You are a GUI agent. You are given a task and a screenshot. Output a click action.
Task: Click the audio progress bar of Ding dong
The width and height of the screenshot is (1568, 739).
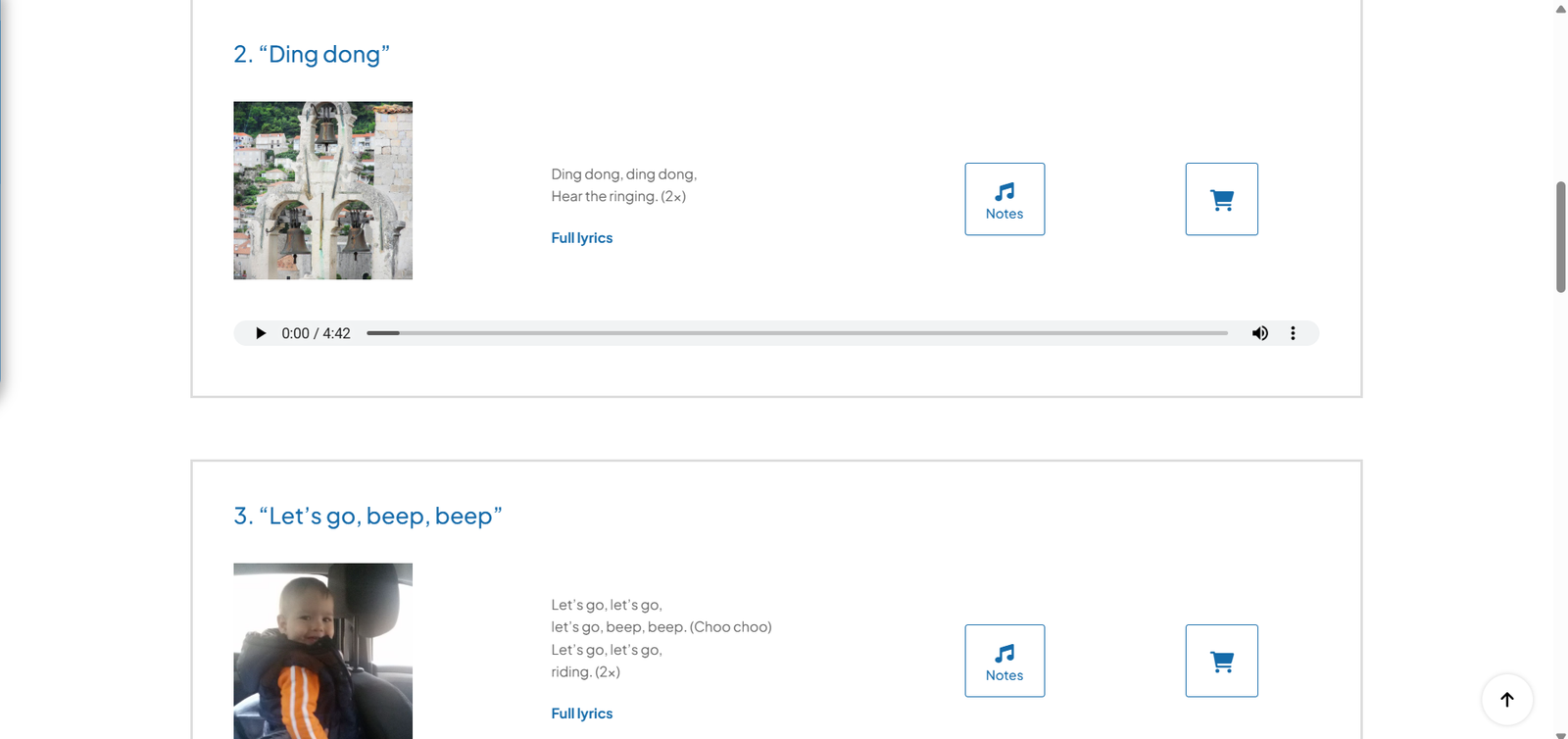[796, 333]
